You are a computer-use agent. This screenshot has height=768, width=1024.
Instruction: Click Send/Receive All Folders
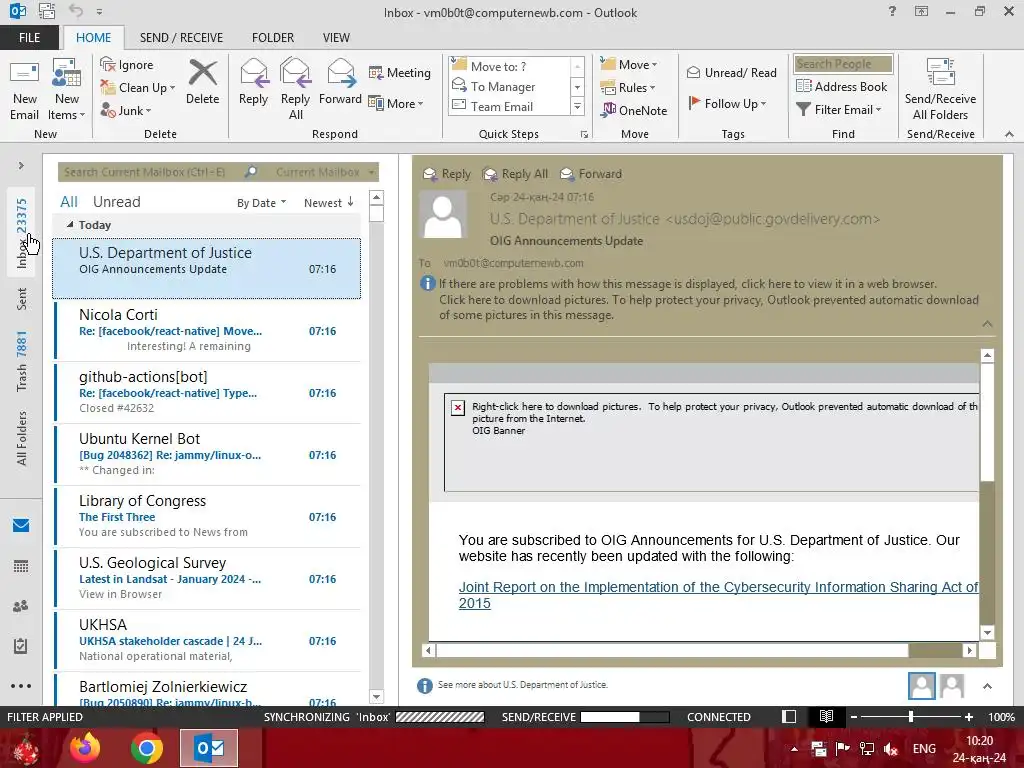(940, 90)
